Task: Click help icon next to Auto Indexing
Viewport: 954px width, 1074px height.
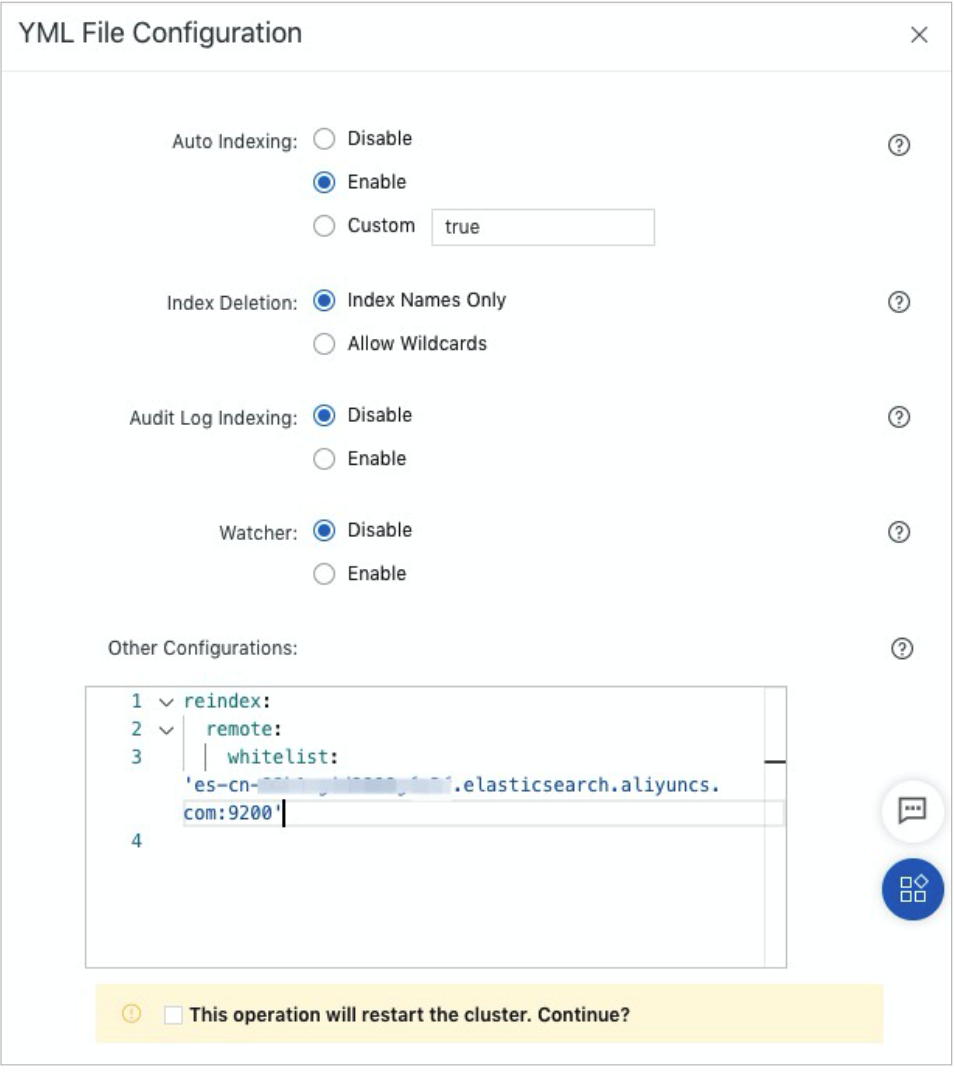Action: [x=898, y=146]
